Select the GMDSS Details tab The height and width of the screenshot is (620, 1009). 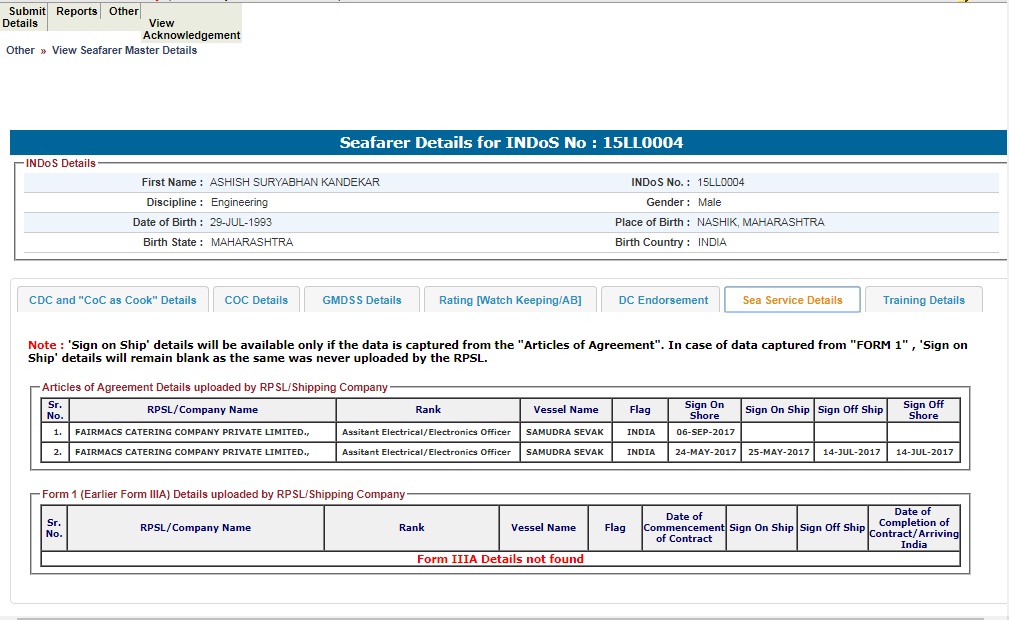[x=361, y=300]
